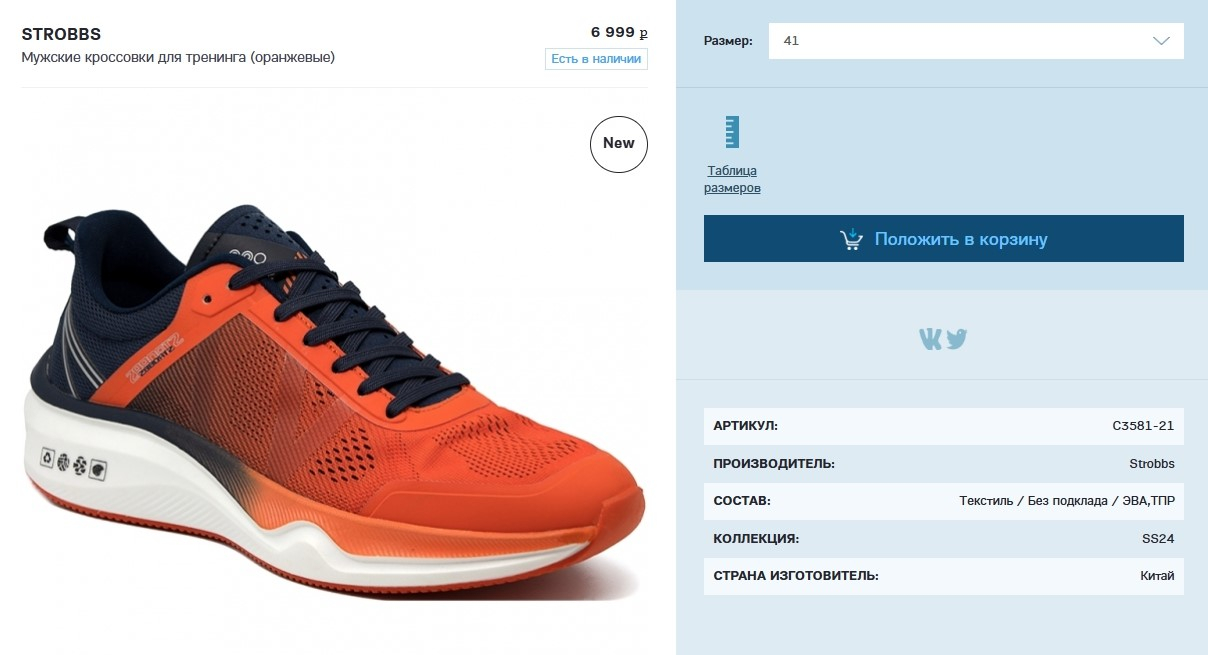1208x655 pixels.
Task: Click the Положить в корзину button
Action: (944, 239)
